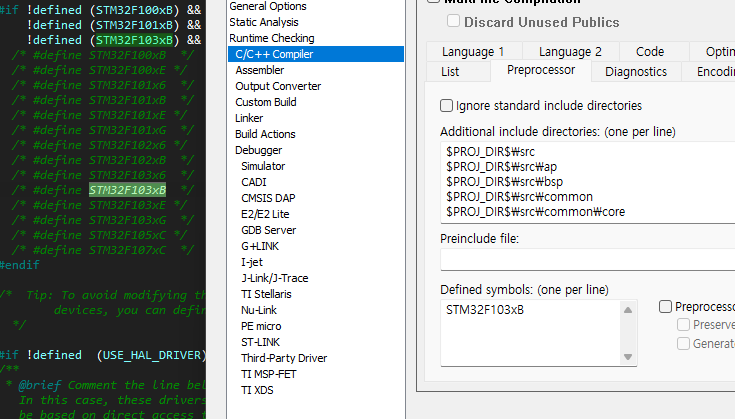The height and width of the screenshot is (419, 735).
Task: Switch to Code tab
Action: coord(650,52)
